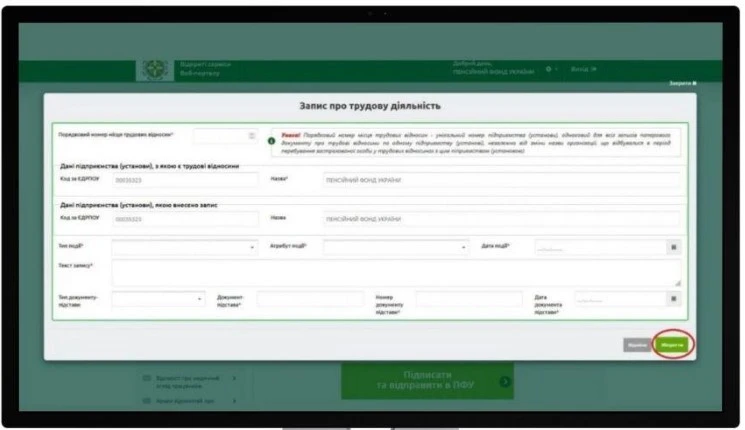The width and height of the screenshot is (745, 430).
Task: Click arrow icon on 'Підписати та відправити в ПФУ'
Action: point(505,383)
